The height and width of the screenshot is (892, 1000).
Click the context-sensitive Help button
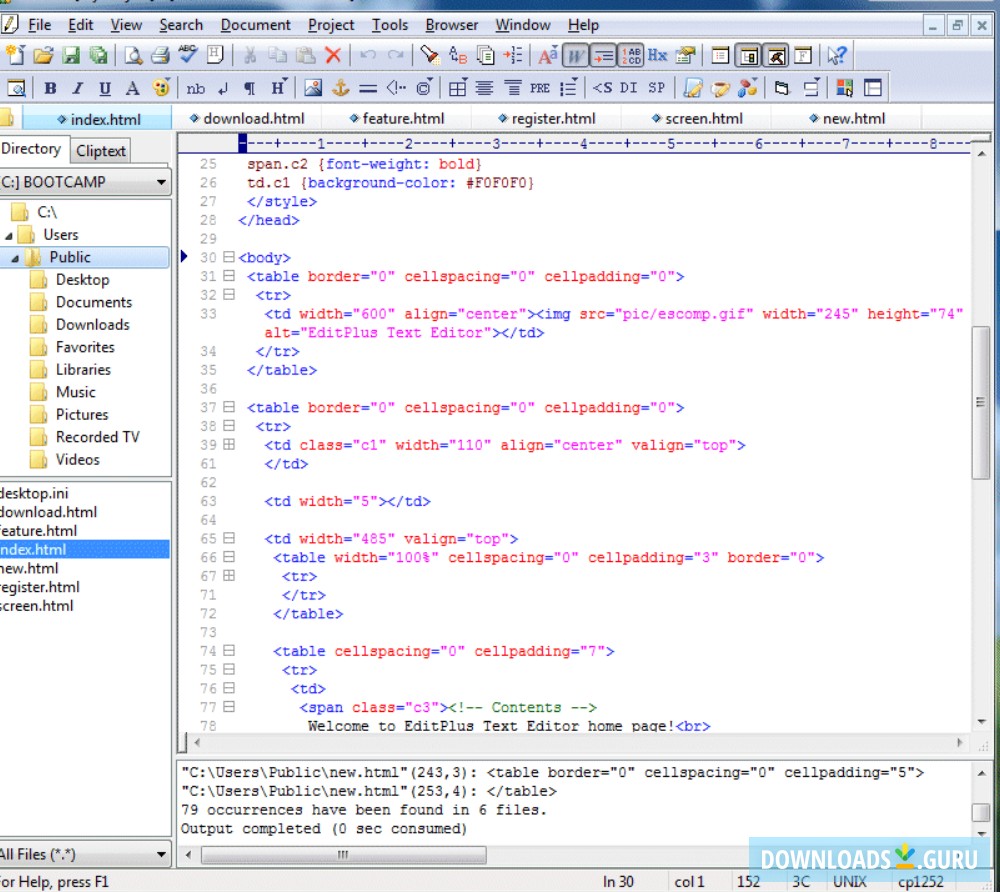point(837,57)
